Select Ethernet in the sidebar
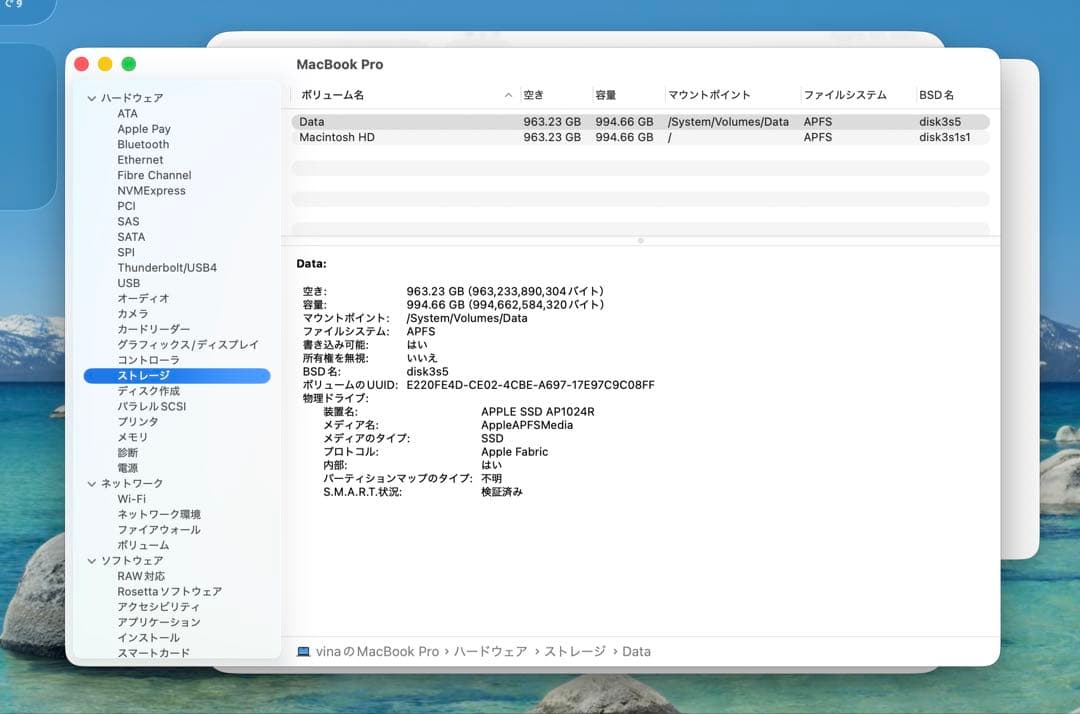 click(x=141, y=160)
